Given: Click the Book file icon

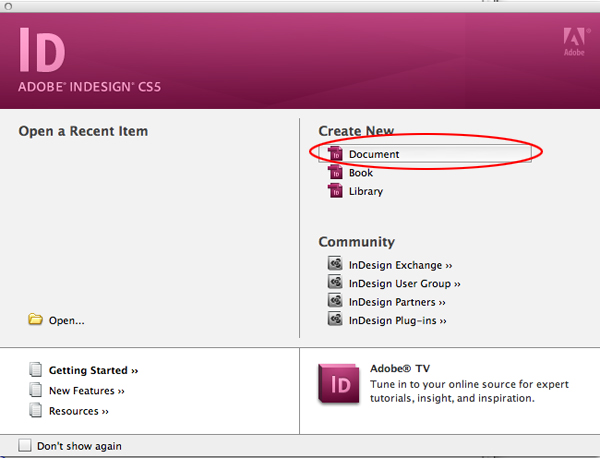Looking at the screenshot, I should [335, 172].
